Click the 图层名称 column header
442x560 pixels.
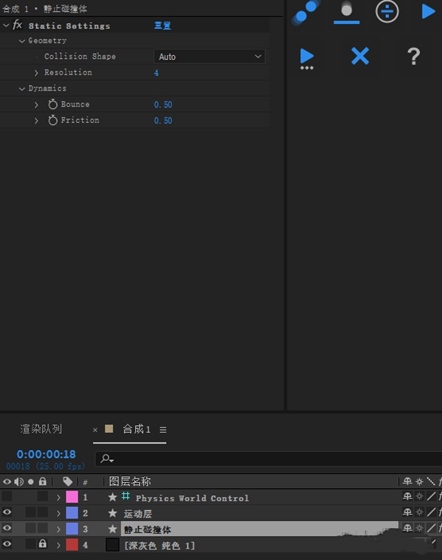[x=130, y=481]
